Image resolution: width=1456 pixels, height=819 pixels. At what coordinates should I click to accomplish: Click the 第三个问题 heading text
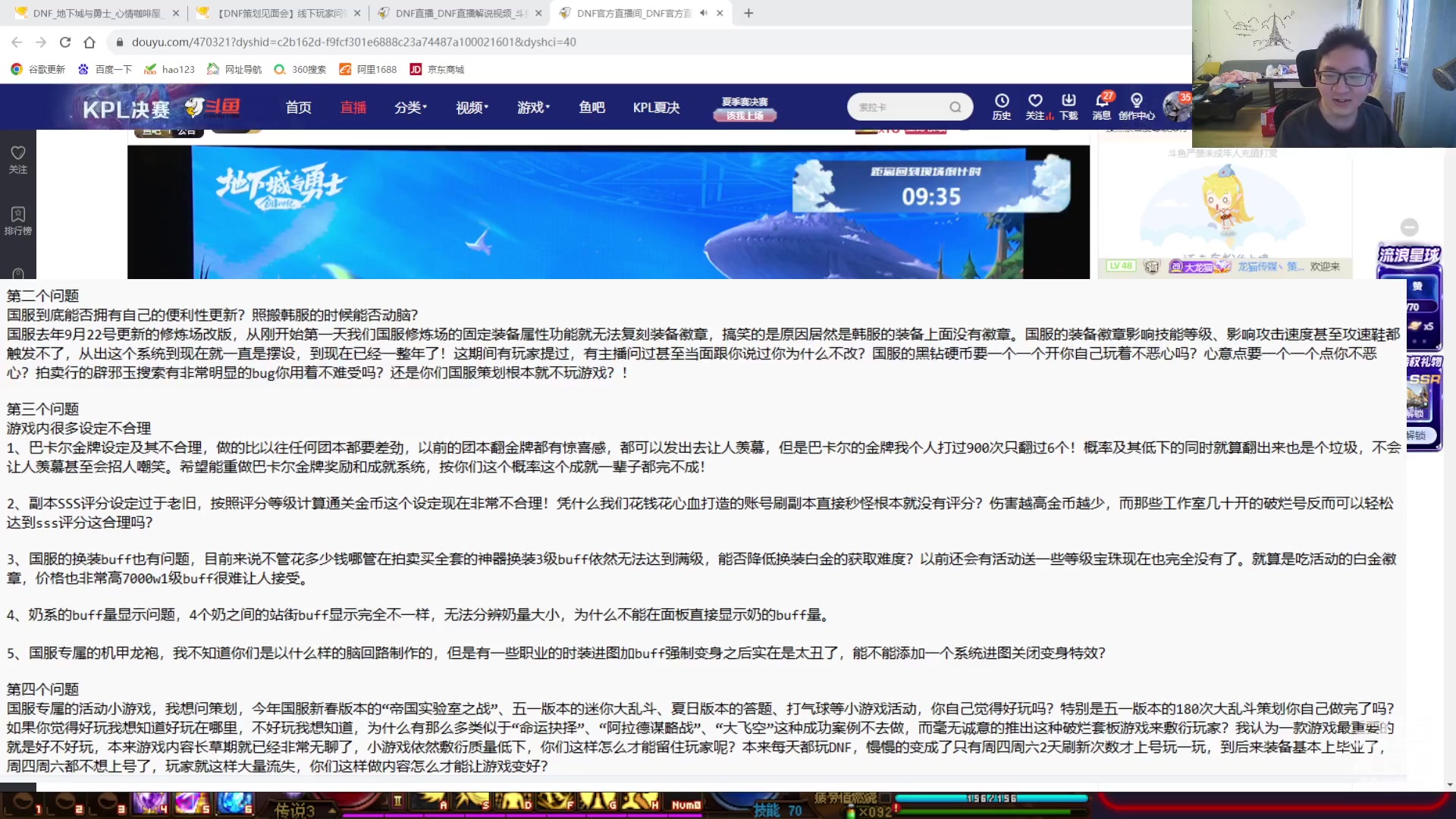point(42,409)
